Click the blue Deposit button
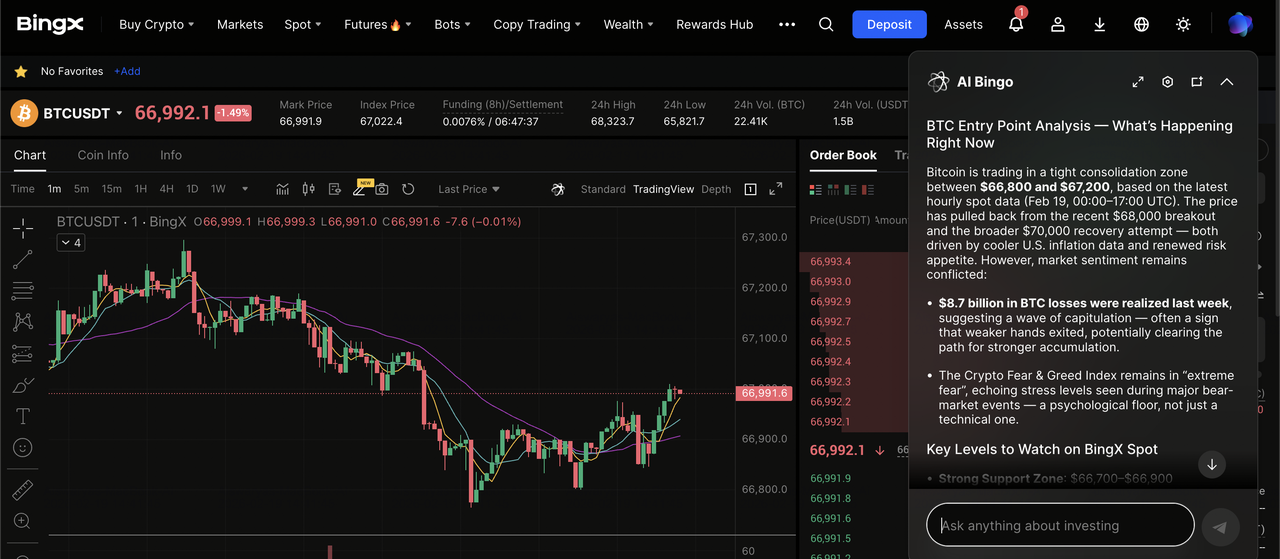Viewport: 1280px width, 559px height. coord(889,24)
